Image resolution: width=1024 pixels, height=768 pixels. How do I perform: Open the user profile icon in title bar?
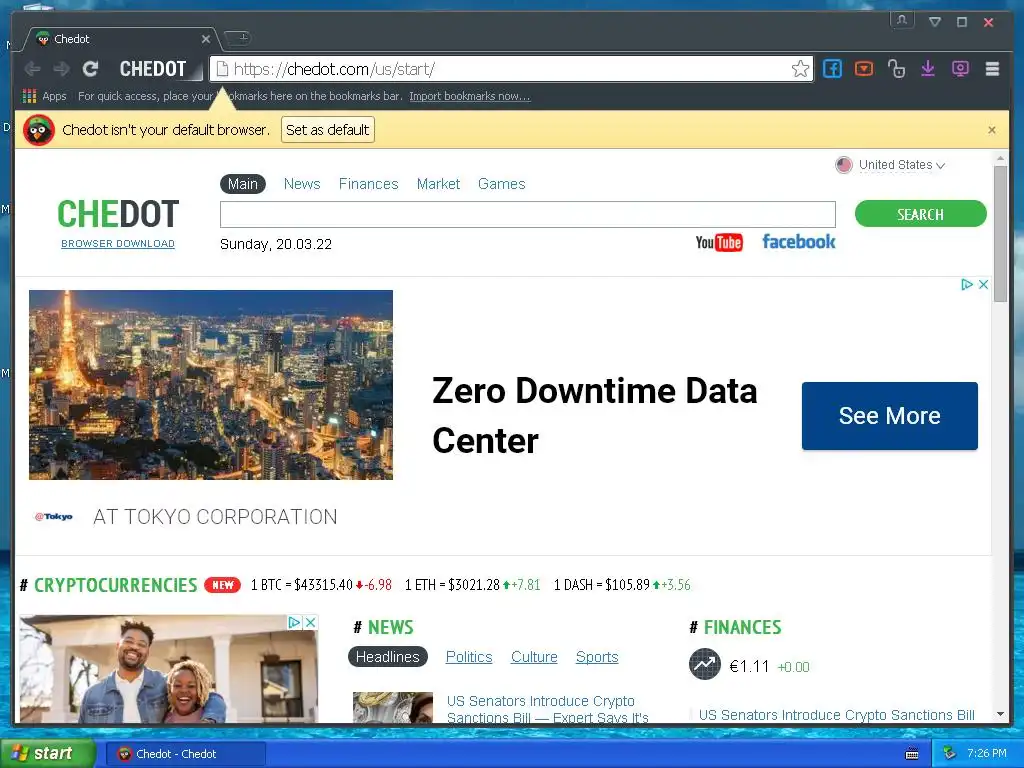coord(902,20)
